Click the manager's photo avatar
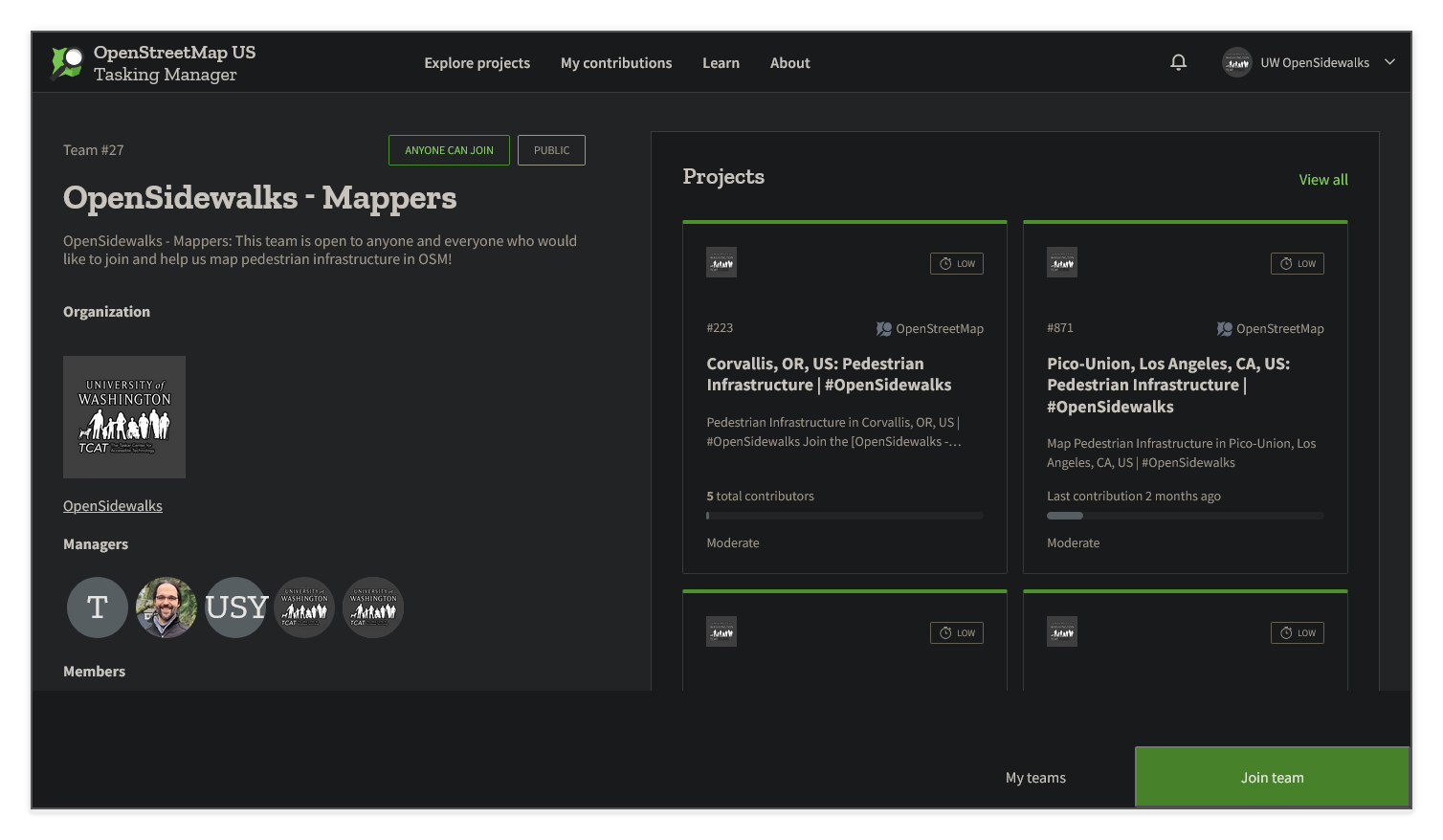This screenshot has height=840, width=1443. [166, 607]
